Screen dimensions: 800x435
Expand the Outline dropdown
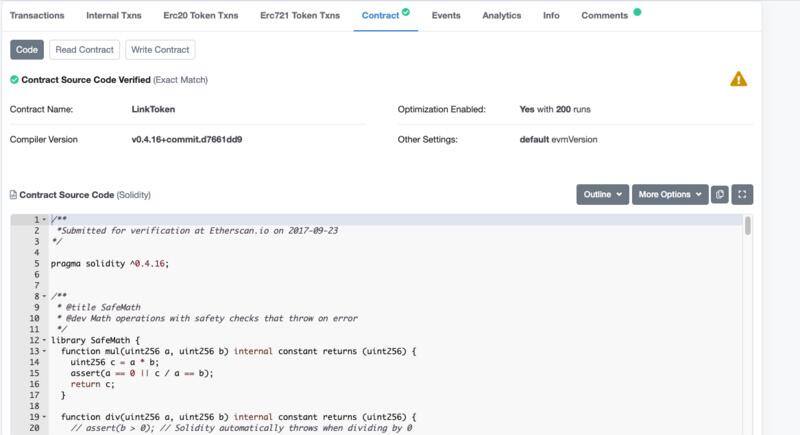603,194
